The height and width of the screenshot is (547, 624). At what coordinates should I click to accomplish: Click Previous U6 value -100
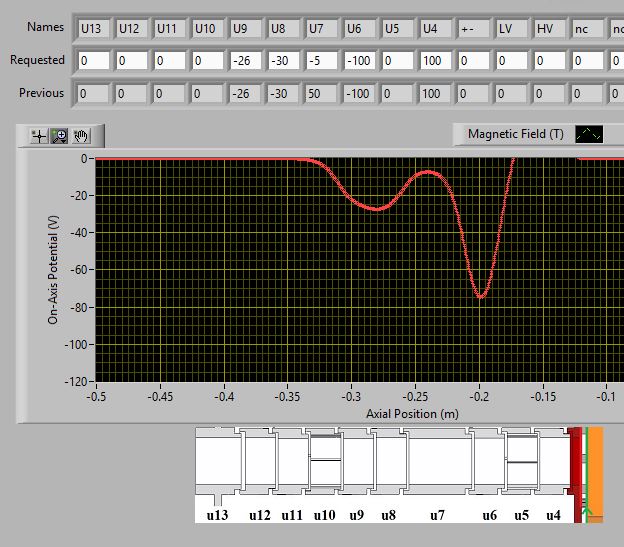tap(359, 93)
